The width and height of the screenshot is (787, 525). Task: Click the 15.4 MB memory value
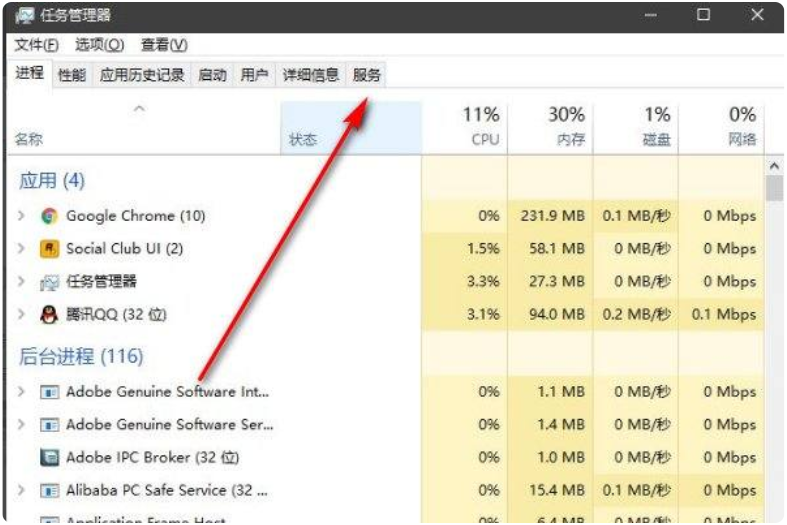point(557,490)
